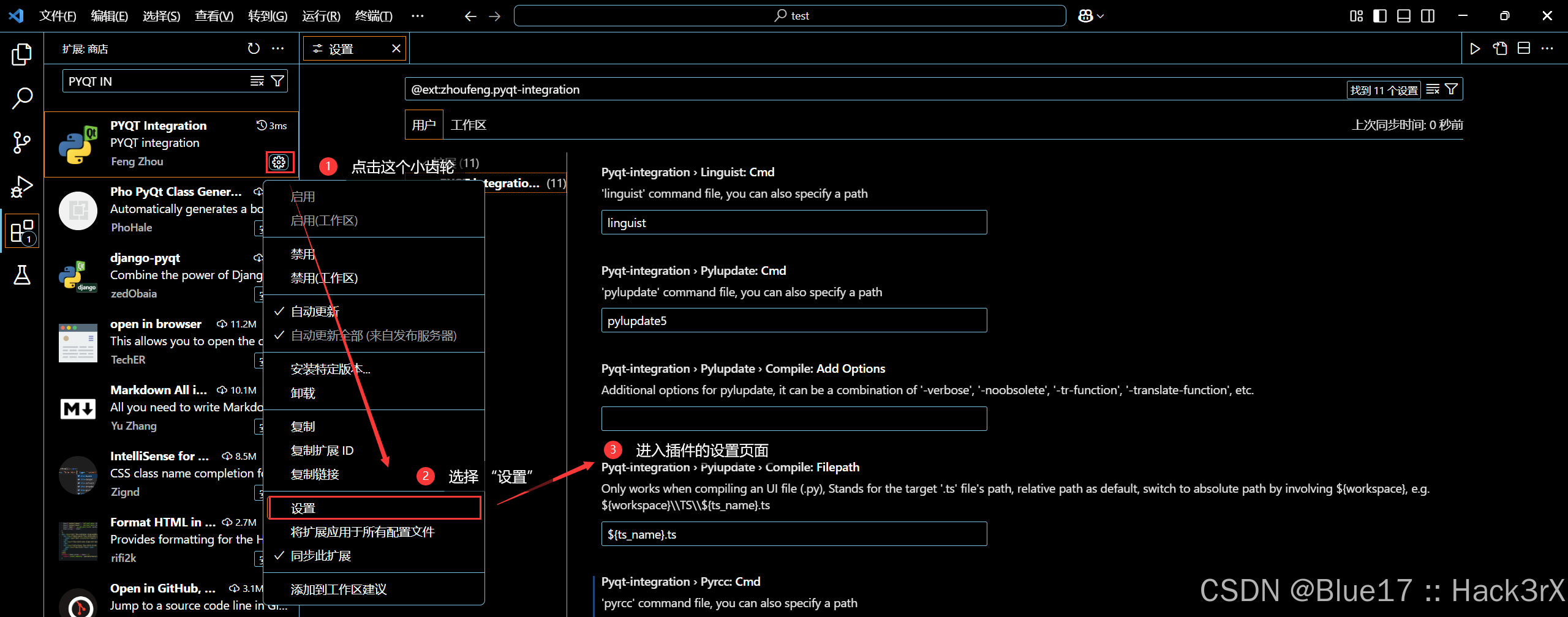Screen dimensions: 1568x617
Task: Open the filter dropdown in settings search
Action: 1452,89
